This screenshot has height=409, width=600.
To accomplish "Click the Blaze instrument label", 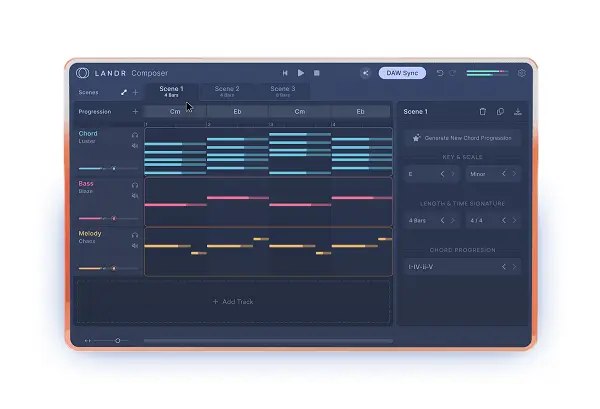I will (86, 191).
